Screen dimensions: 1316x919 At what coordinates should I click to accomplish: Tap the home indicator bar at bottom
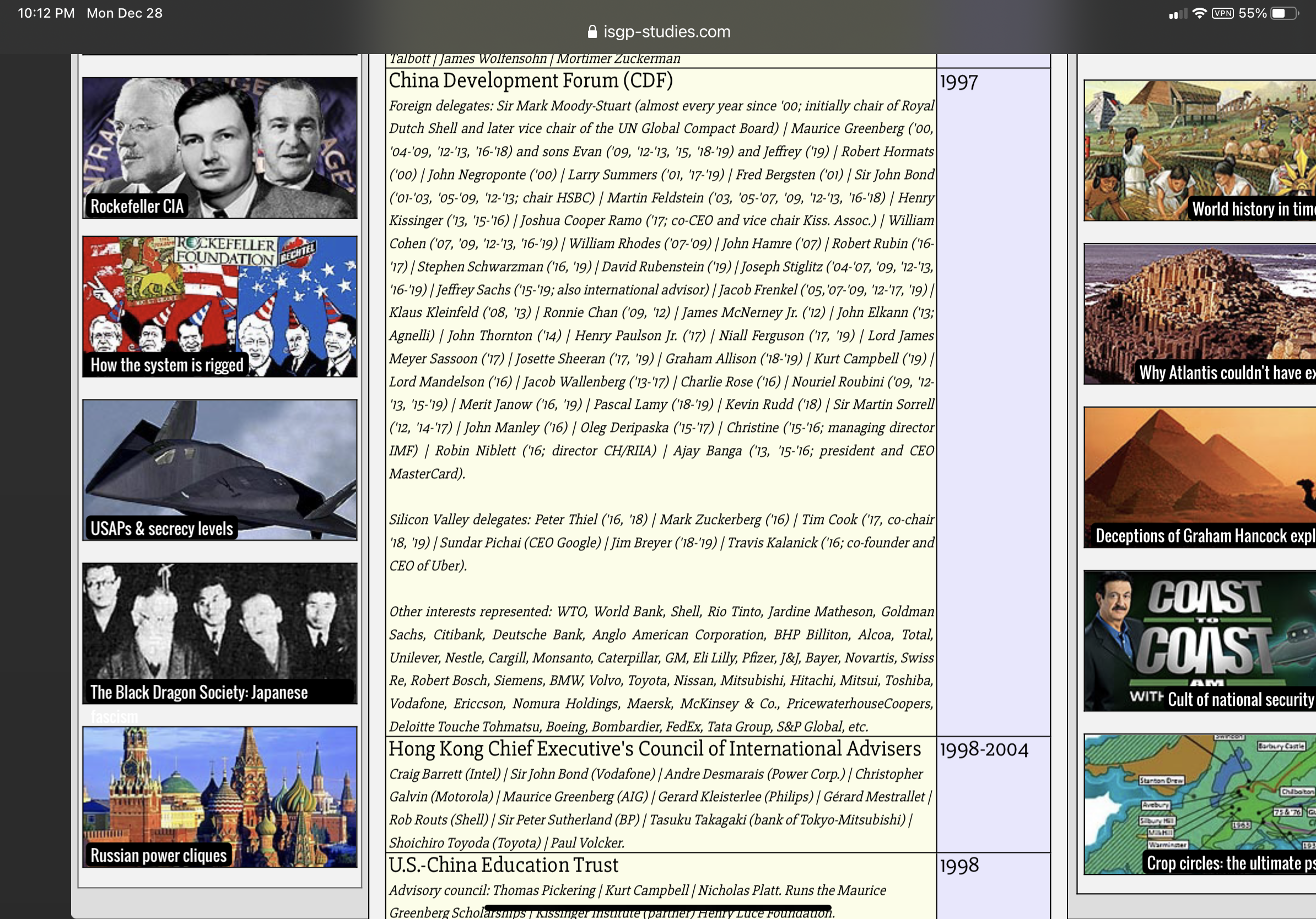pyautogui.click(x=658, y=907)
